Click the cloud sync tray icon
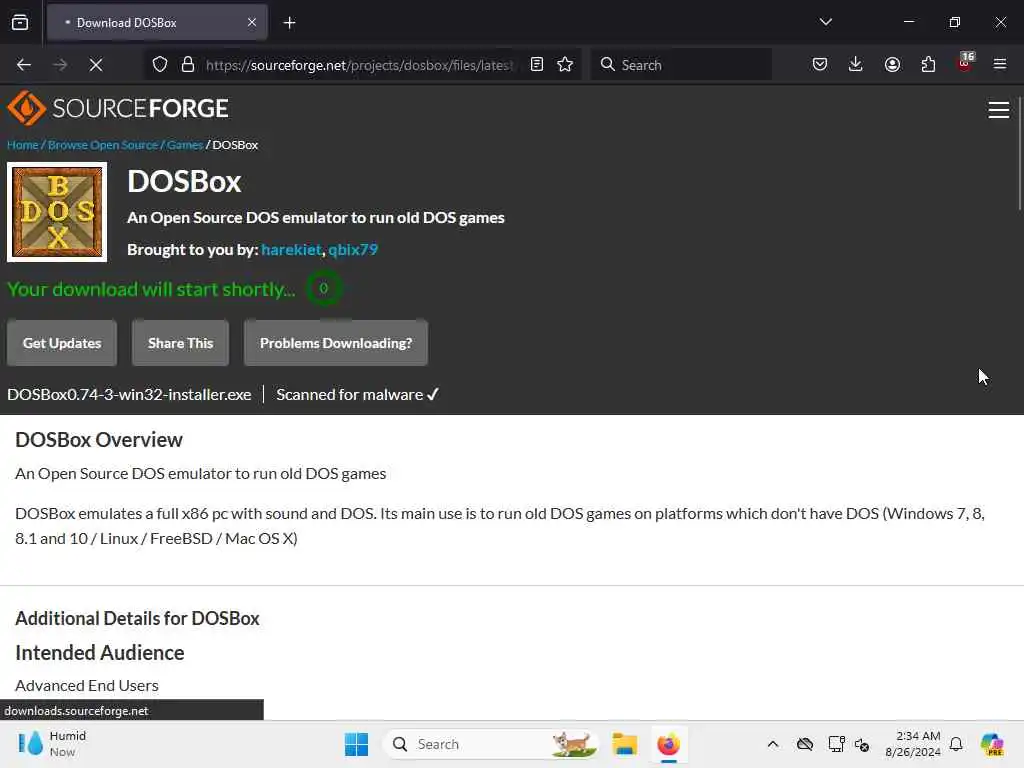 tap(805, 744)
